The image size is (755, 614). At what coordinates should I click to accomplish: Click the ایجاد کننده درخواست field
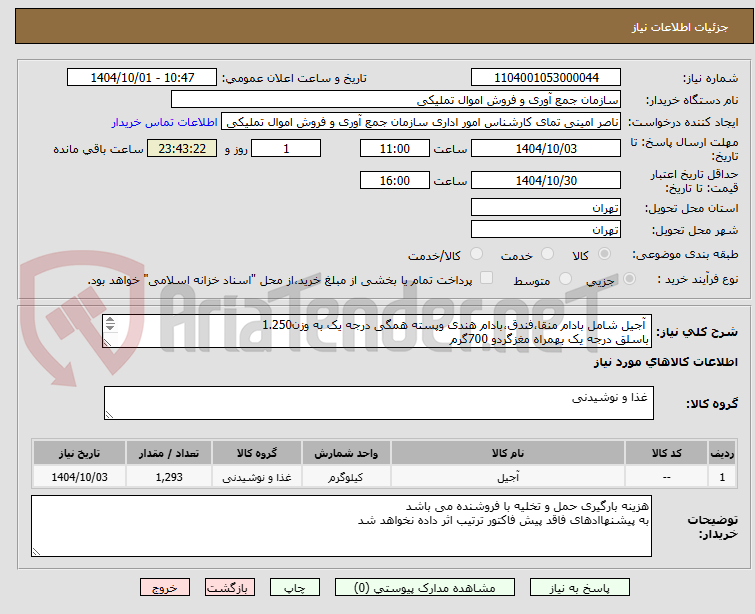[421, 122]
